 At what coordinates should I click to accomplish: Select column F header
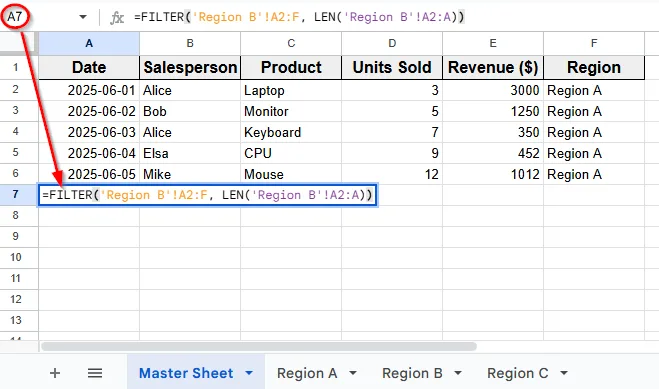[x=593, y=43]
